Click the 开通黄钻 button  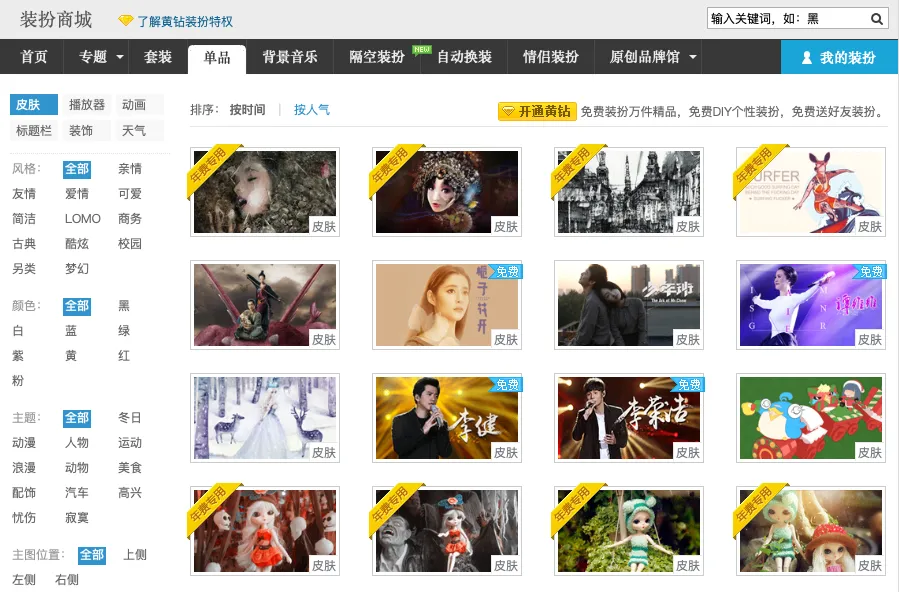pos(537,111)
